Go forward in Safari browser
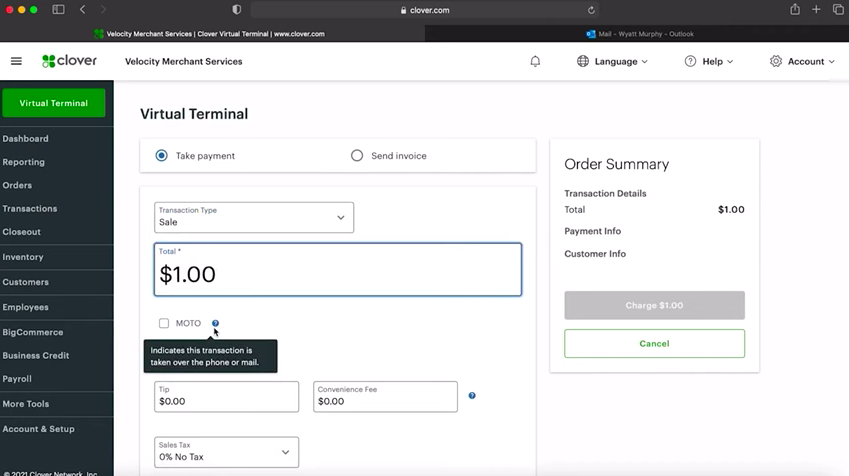The image size is (849, 476). (103, 10)
